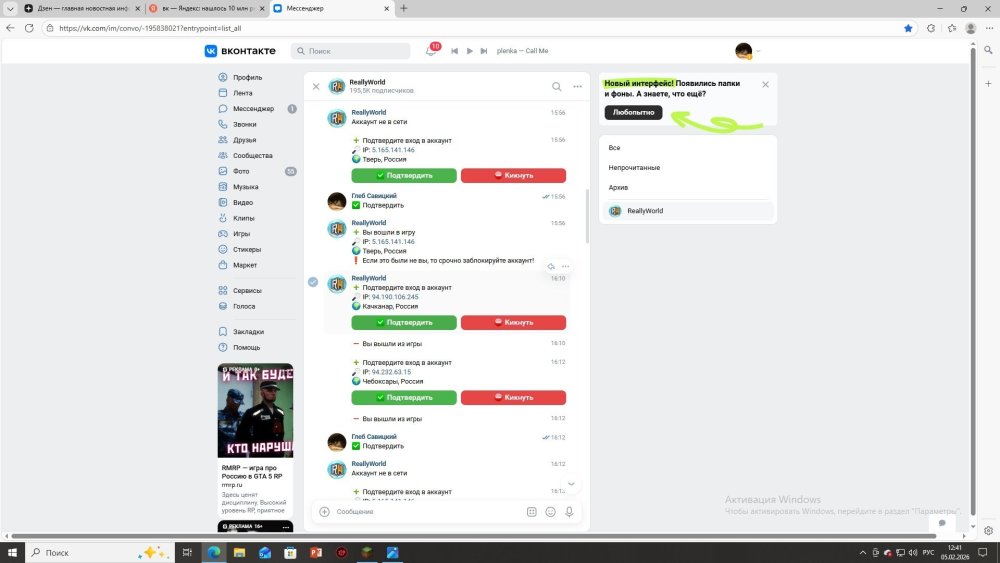Open the 16:10 message three-dots options
The width and height of the screenshot is (1000, 563).
click(x=566, y=267)
